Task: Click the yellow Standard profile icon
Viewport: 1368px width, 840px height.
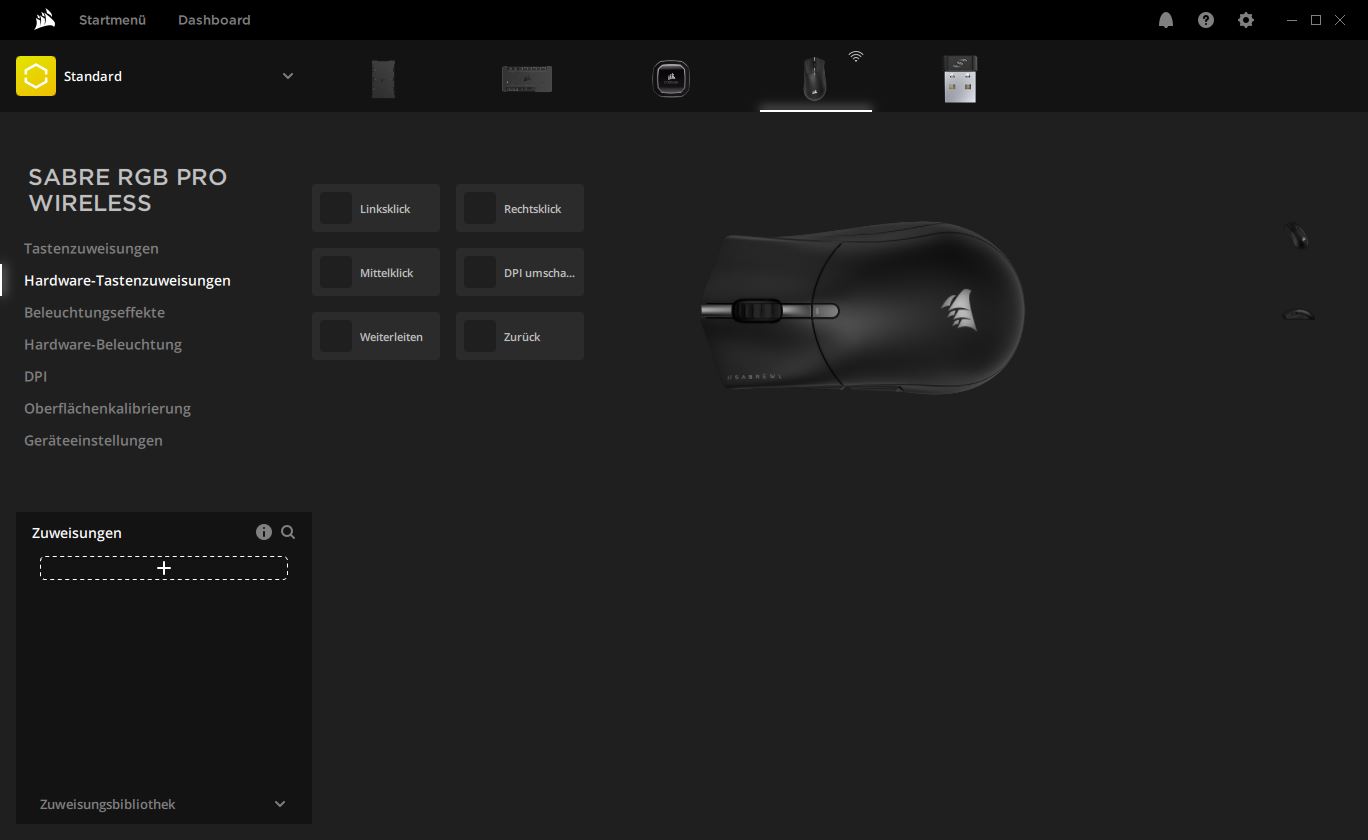Action: [x=36, y=76]
